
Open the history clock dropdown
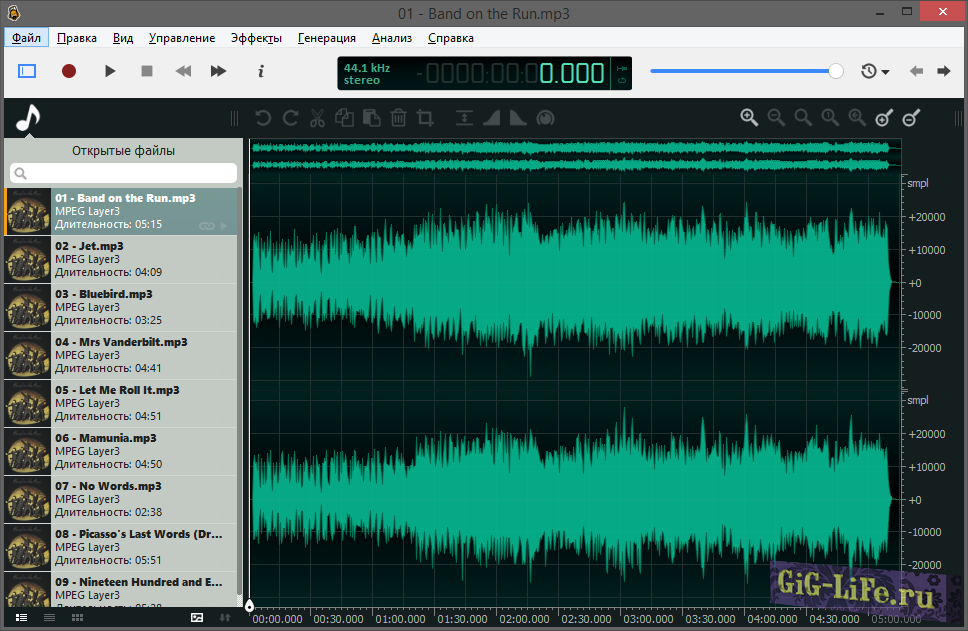[875, 71]
